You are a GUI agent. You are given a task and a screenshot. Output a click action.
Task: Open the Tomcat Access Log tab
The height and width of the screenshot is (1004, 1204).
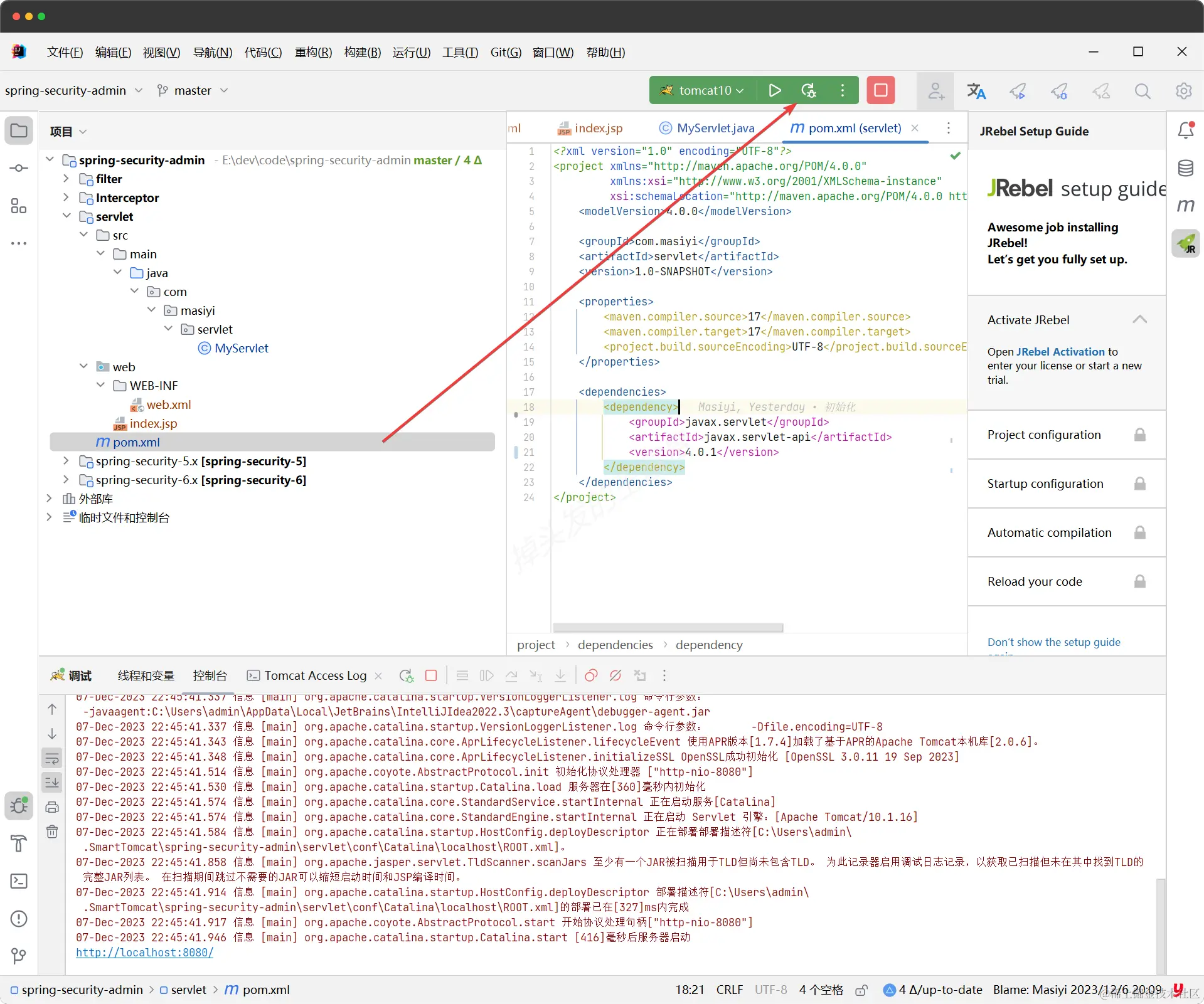click(307, 675)
